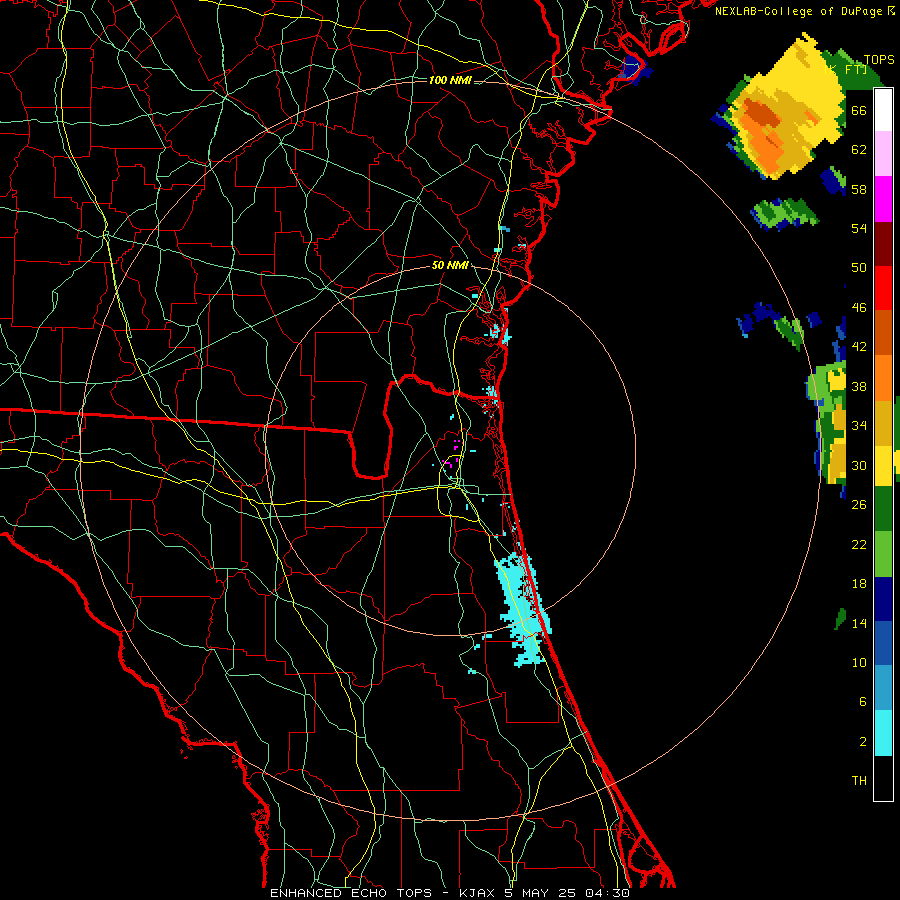
Task: Select the magenta color block in legend
Action: tap(883, 199)
